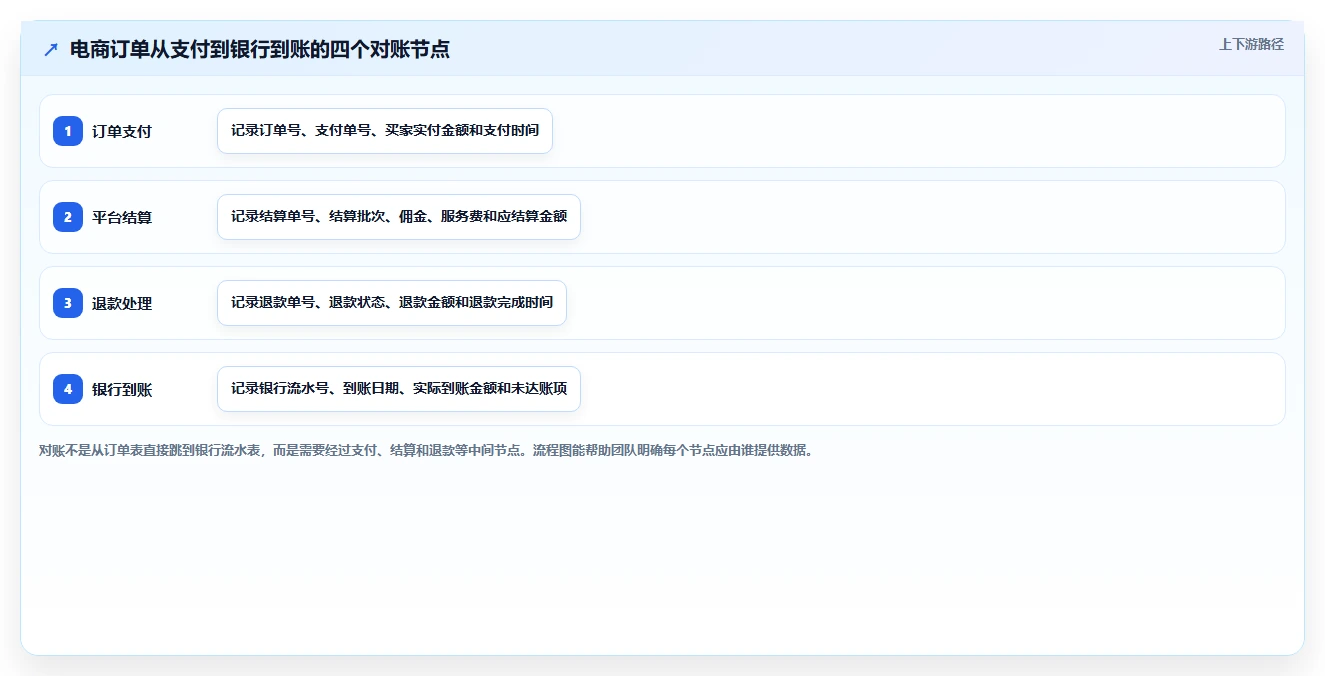Open the 记录结算单号、结算批次 detail box
The width and height of the screenshot is (1325, 676).
(399, 217)
